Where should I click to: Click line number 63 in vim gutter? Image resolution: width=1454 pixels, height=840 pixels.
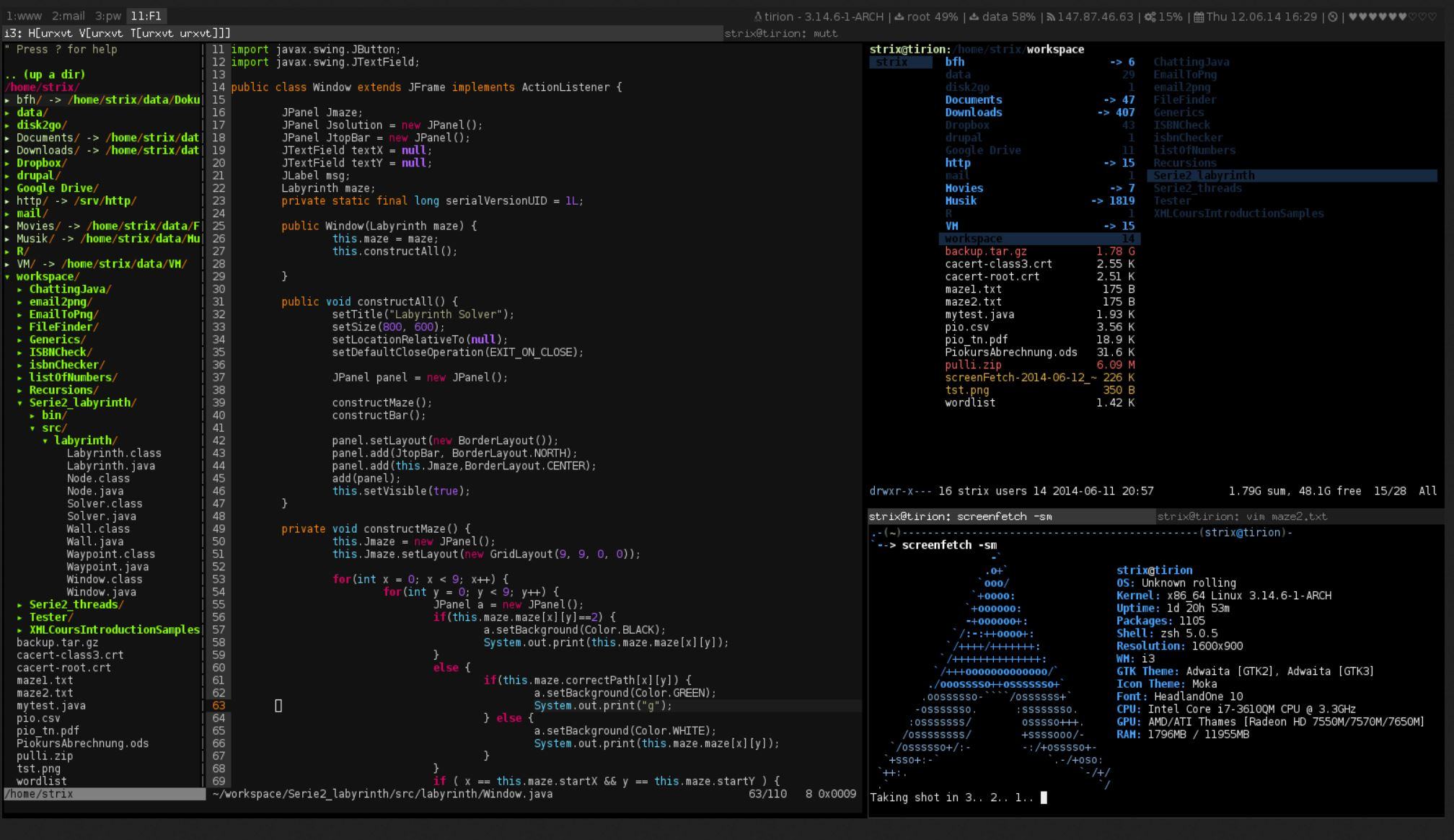tap(219, 706)
